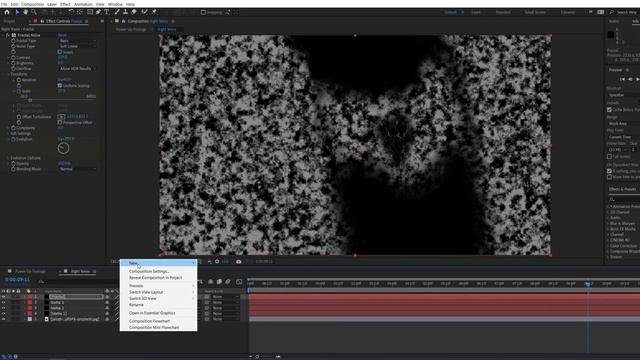The image size is (640, 360).
Task: Click the current timecode display in timeline
Action: [17, 280]
